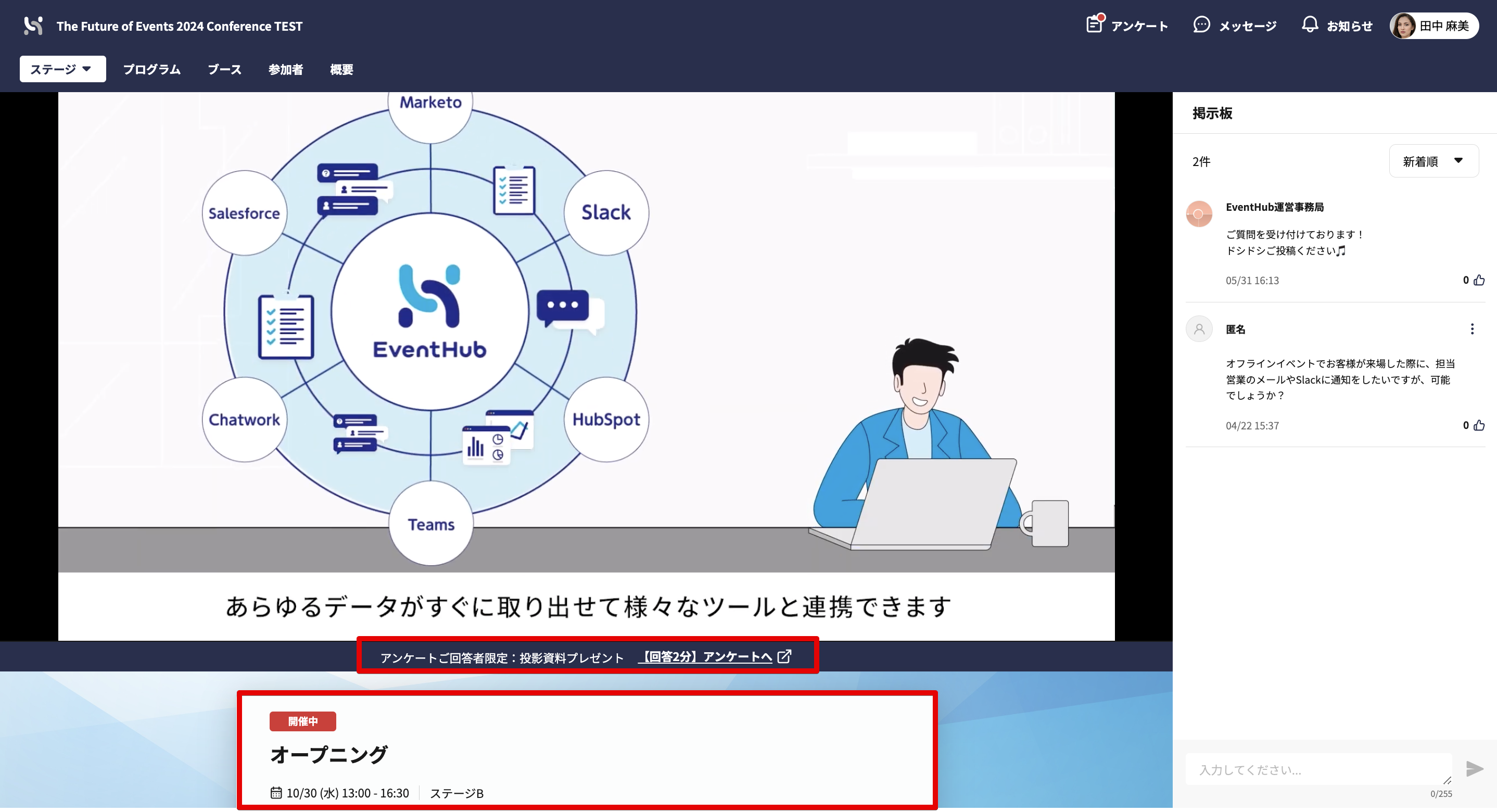Click 田中 麻美 user name button
The height and width of the screenshot is (812, 1497).
(1433, 26)
